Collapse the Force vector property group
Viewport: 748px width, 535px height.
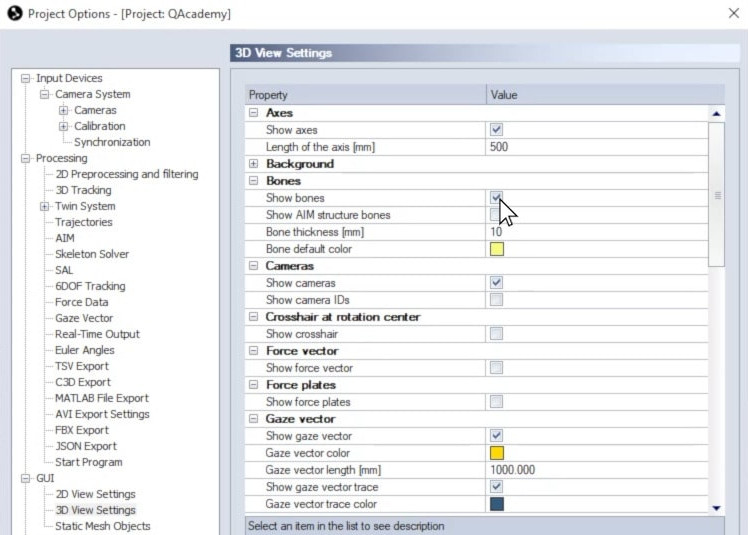(x=254, y=351)
